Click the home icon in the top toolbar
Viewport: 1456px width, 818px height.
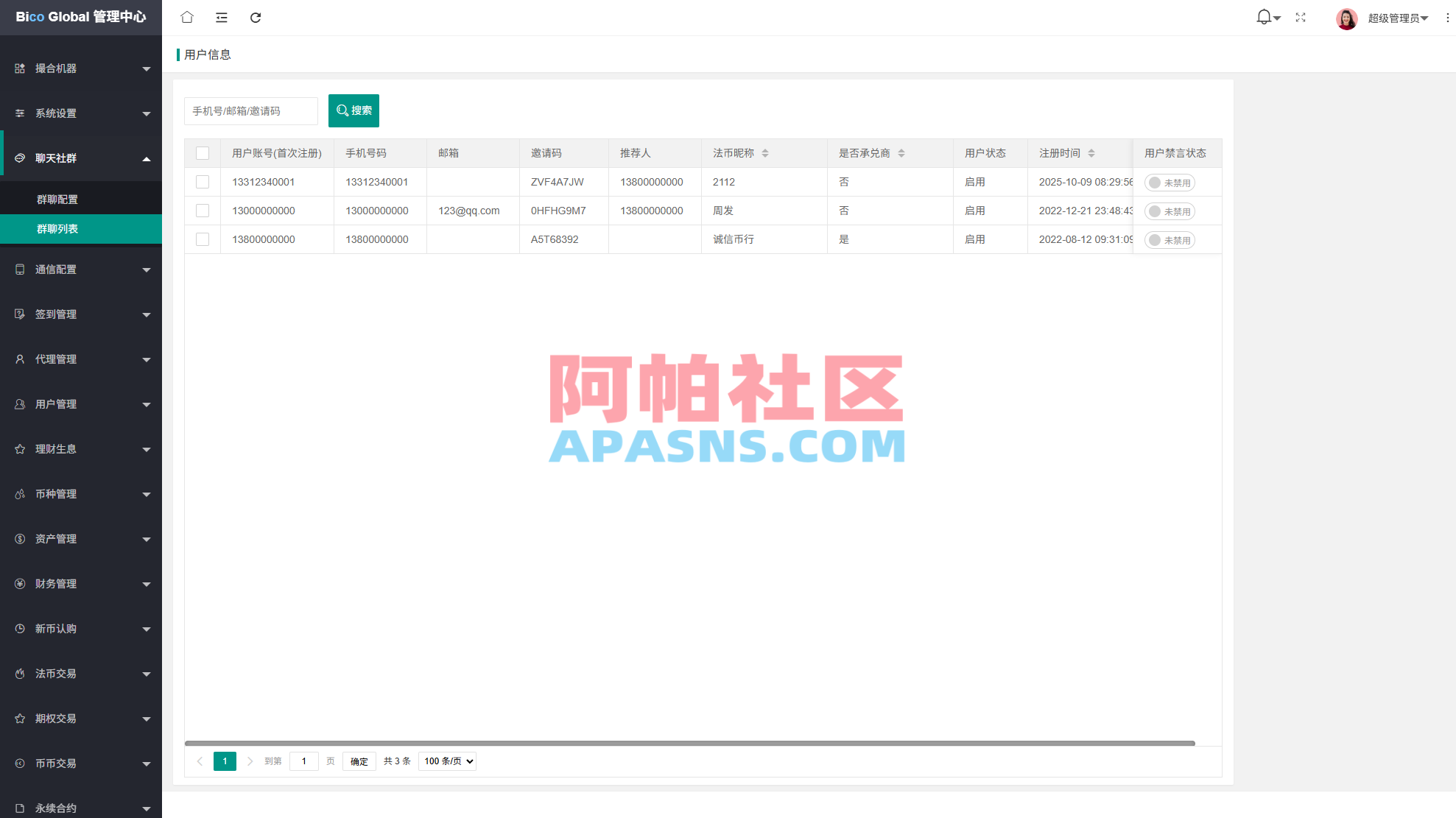186,17
